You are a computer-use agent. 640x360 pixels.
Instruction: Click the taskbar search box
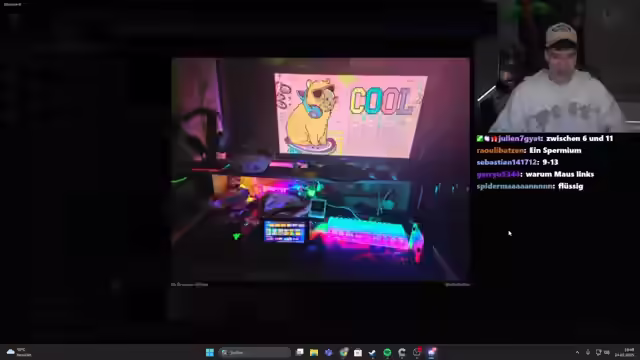click(255, 352)
